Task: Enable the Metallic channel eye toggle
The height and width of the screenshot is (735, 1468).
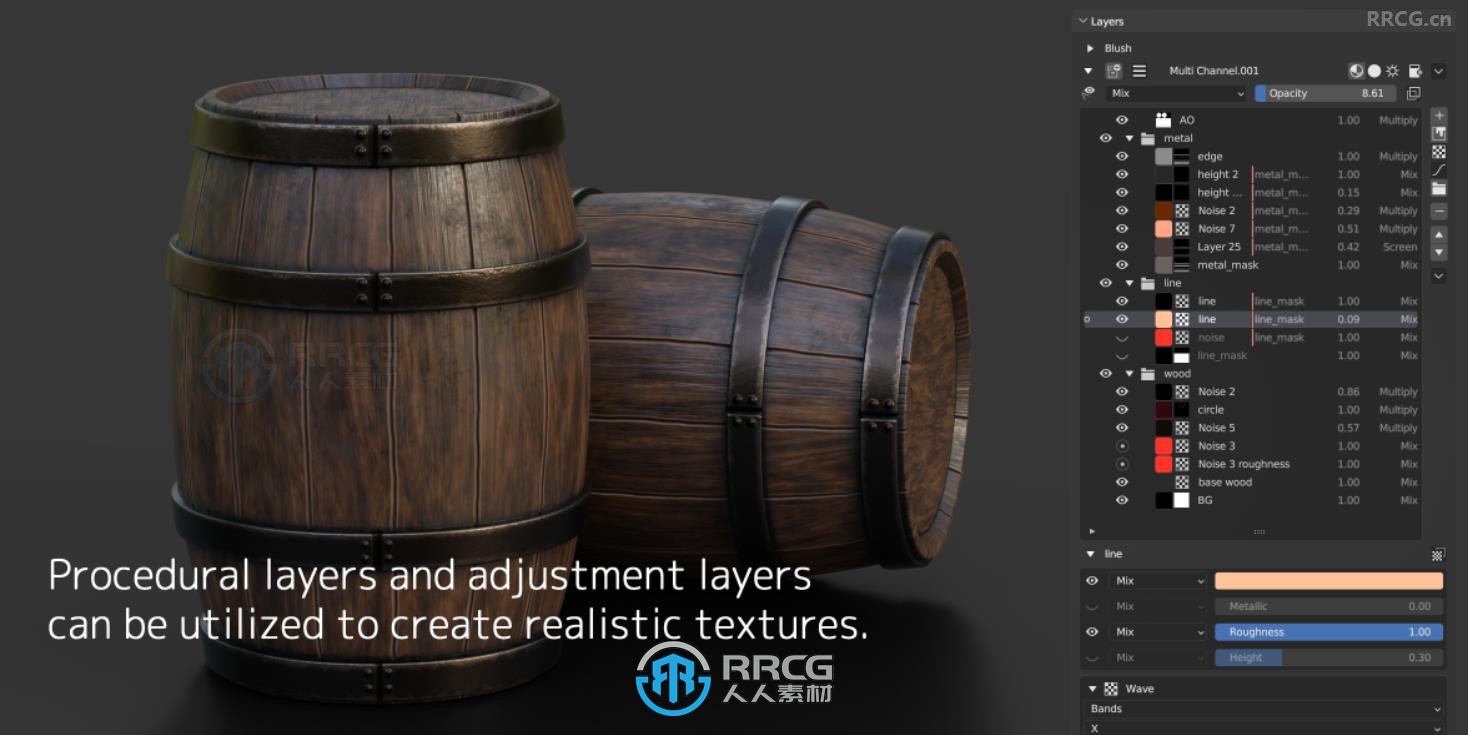Action: 1092,606
